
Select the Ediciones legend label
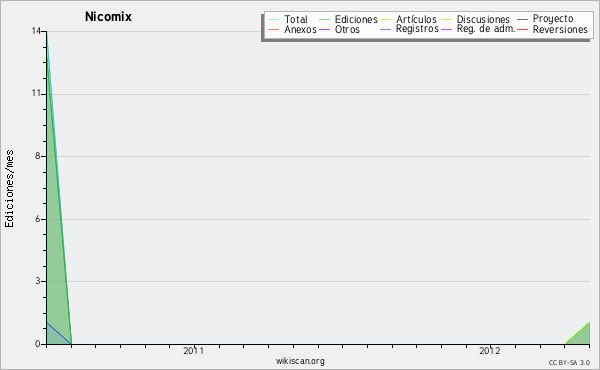[x=356, y=19]
